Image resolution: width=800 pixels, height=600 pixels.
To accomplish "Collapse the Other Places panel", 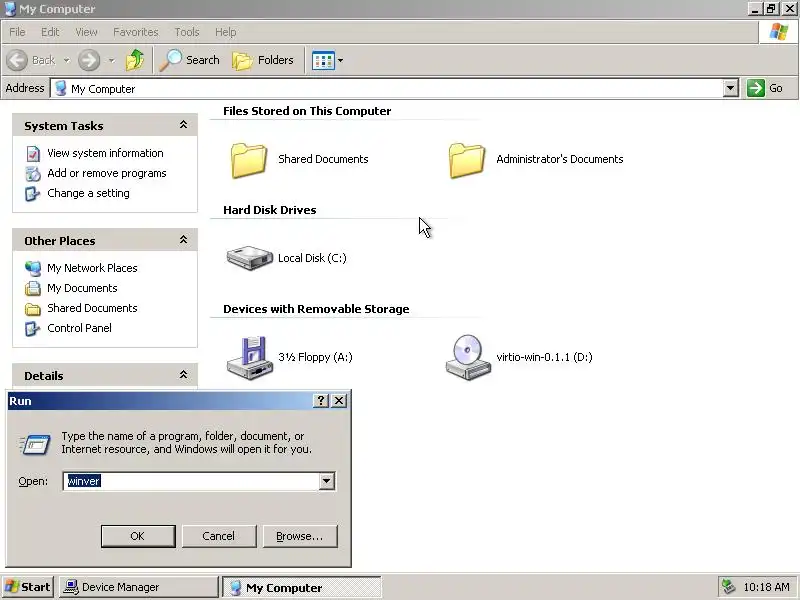I will pos(183,240).
